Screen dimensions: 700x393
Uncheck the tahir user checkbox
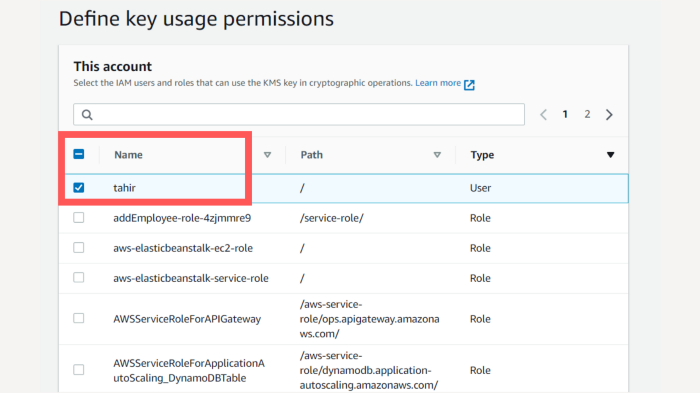(x=79, y=188)
